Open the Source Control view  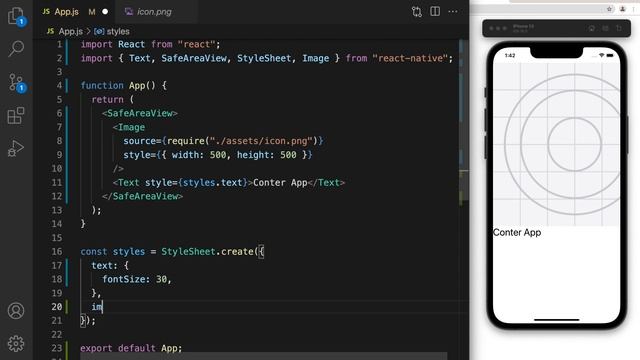(16, 82)
